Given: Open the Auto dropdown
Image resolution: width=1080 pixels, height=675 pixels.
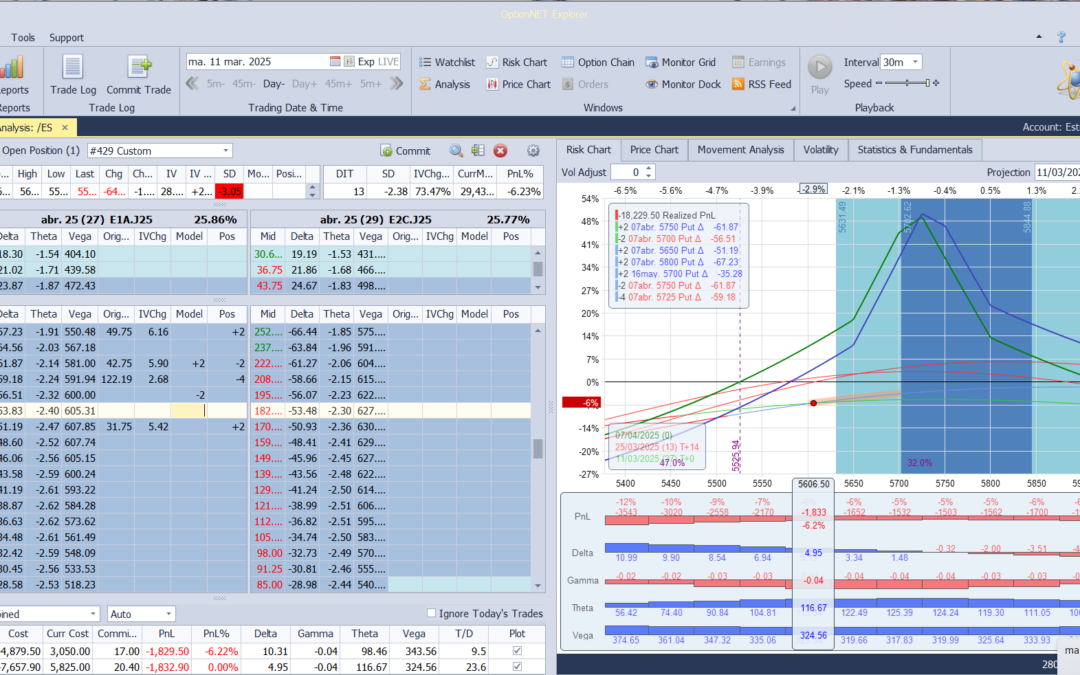Looking at the screenshot, I should [x=168, y=613].
